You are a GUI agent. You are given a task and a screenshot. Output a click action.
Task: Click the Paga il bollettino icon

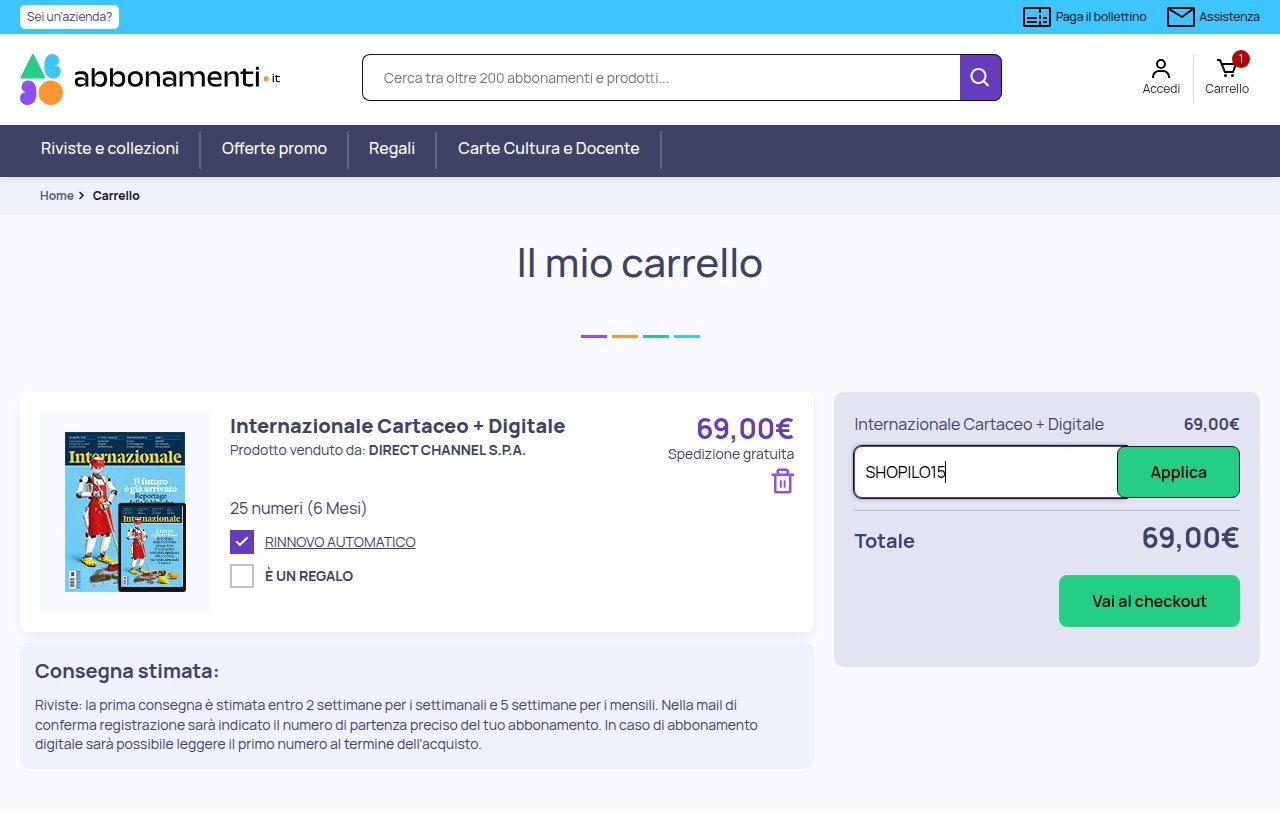(1037, 17)
